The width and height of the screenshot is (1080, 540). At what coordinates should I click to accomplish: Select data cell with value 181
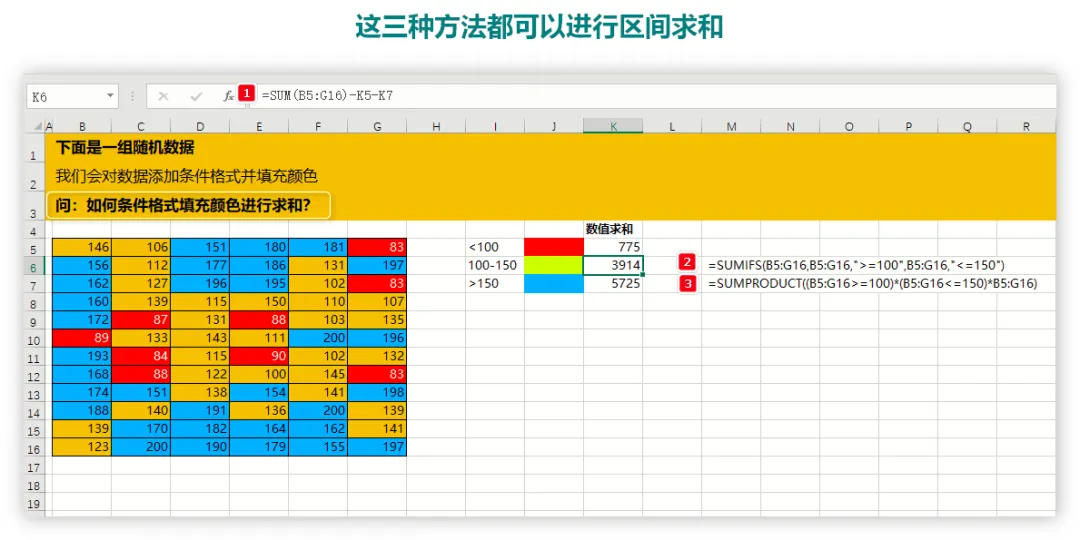pyautogui.click(x=318, y=247)
